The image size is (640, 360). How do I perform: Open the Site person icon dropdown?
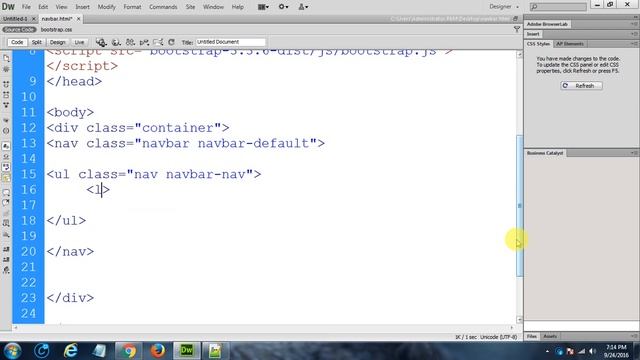(x=303, y=7)
